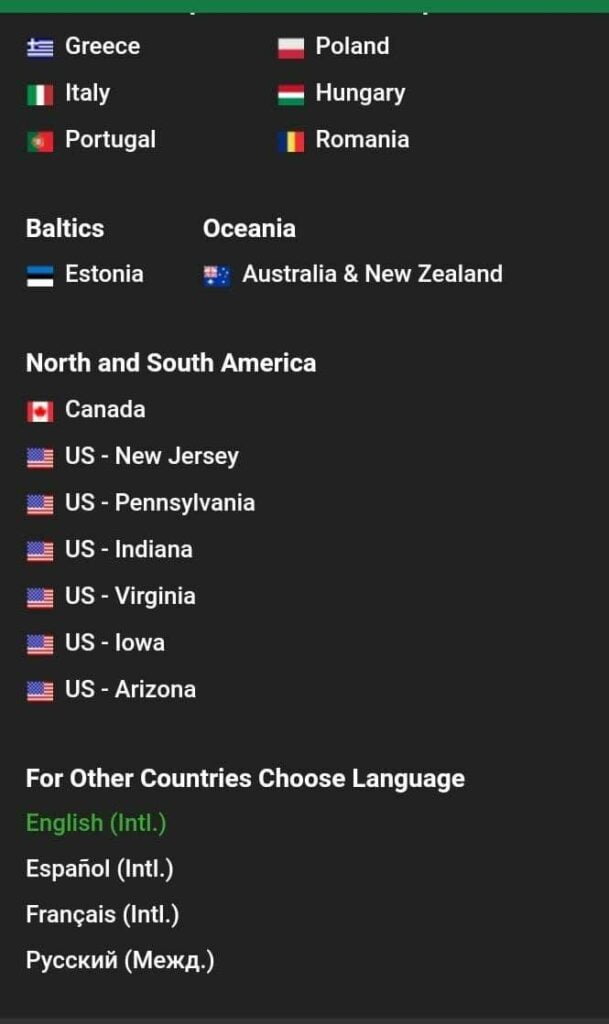Choose Français (Intl.) language

(103, 914)
